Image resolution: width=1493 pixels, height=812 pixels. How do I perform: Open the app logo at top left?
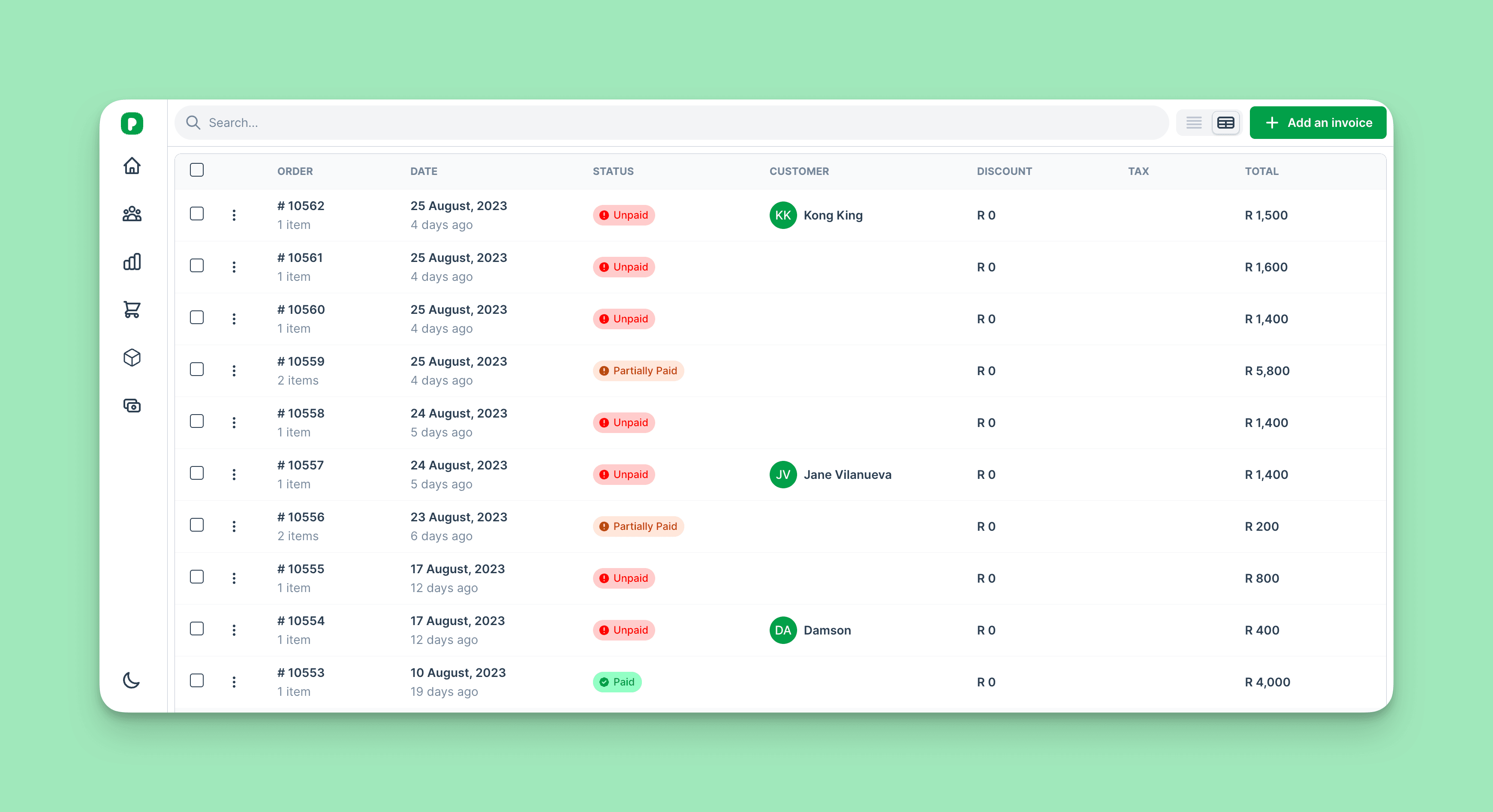tap(131, 123)
